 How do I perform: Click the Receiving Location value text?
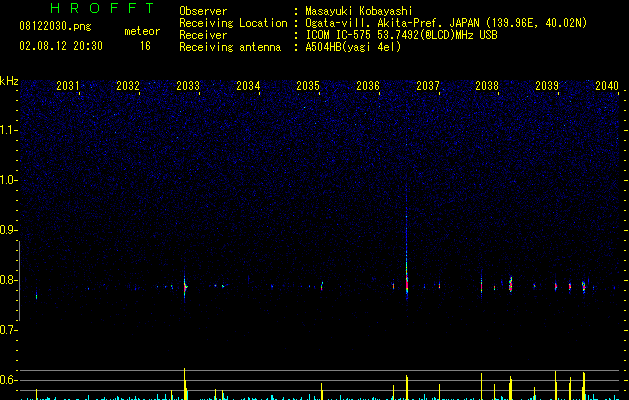coord(446,23)
